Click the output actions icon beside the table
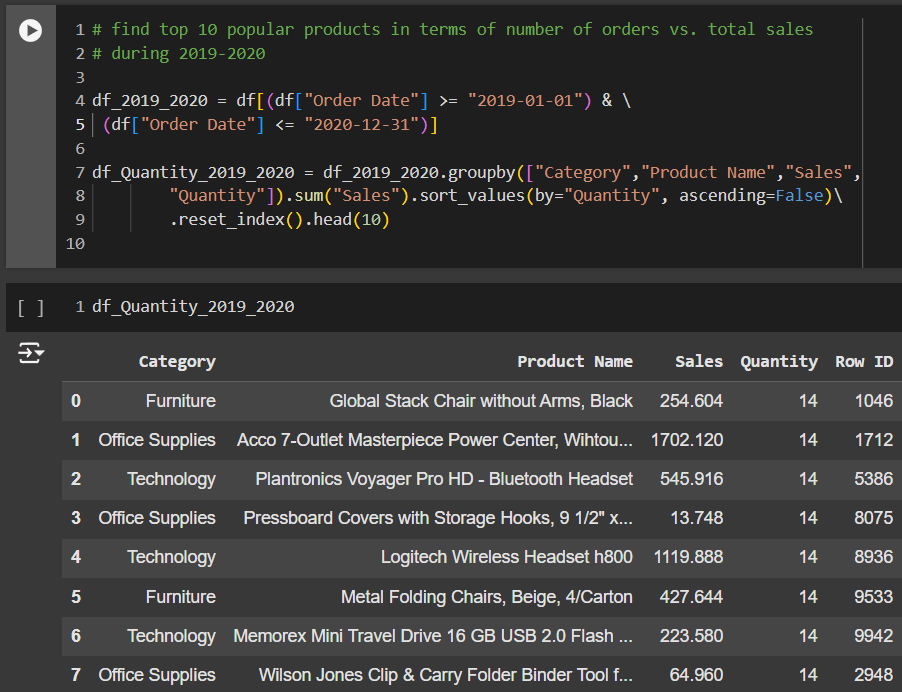 point(31,353)
